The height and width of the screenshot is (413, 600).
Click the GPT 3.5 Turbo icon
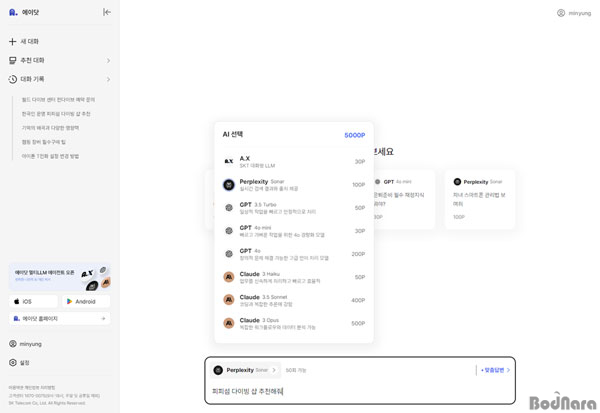(229, 208)
